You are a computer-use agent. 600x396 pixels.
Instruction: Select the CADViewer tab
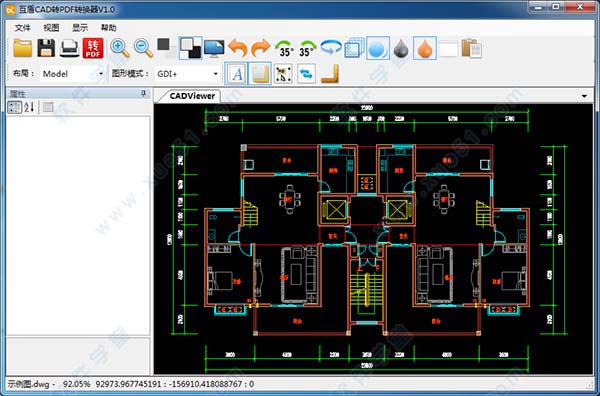(192, 96)
